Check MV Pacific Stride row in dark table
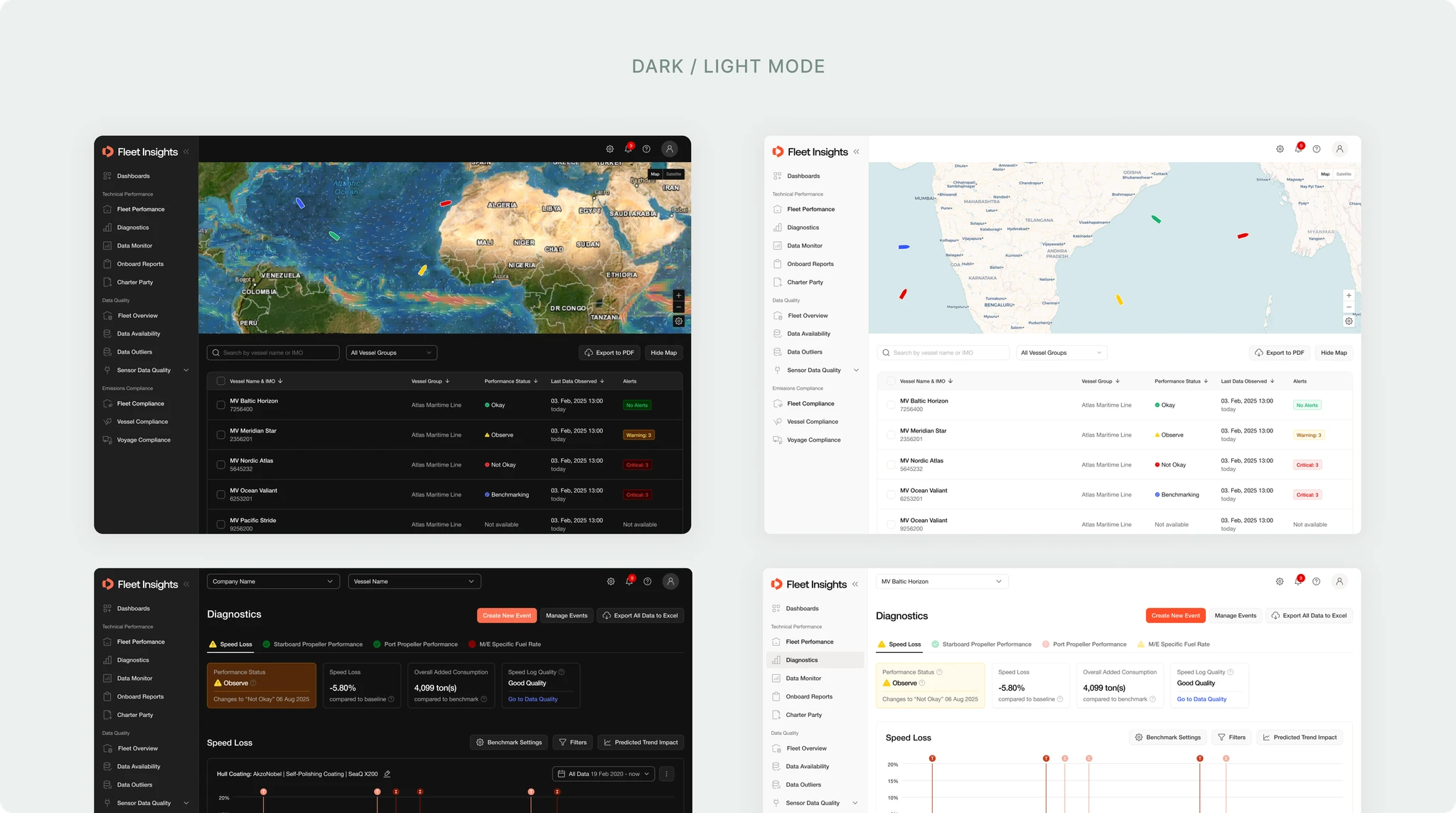The image size is (1456, 813). tap(220, 525)
